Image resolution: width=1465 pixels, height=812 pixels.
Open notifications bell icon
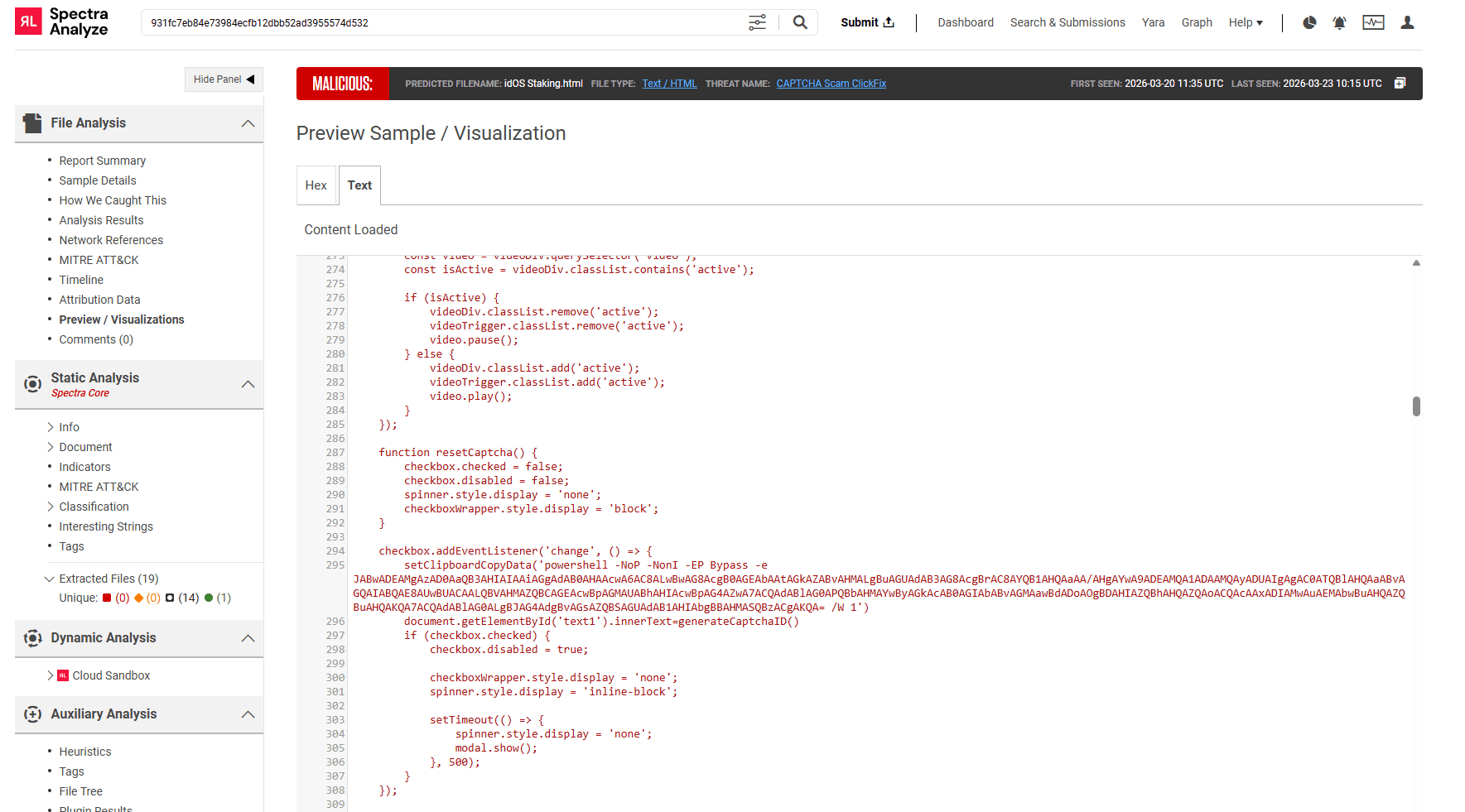[x=1339, y=22]
